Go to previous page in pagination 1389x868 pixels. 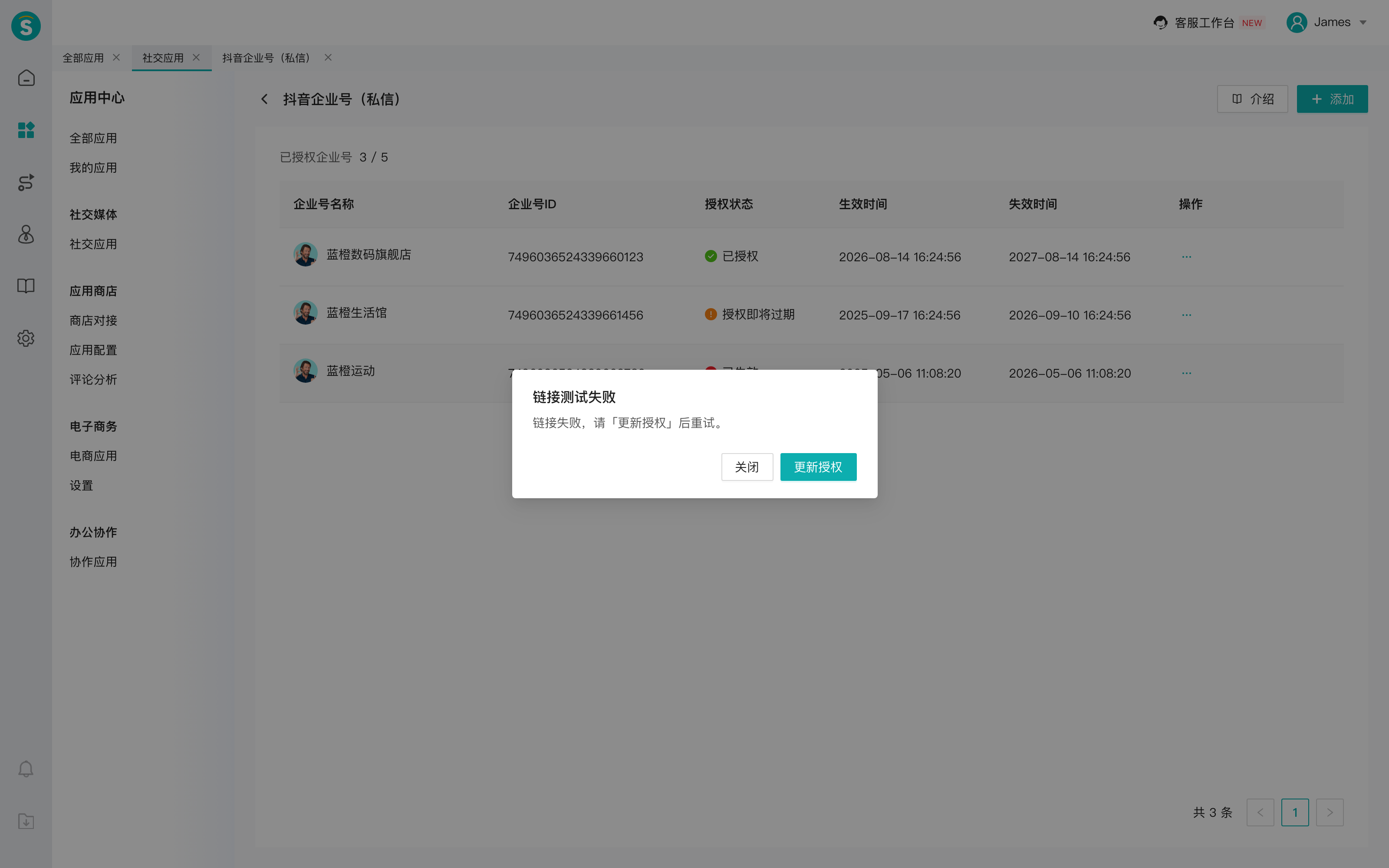pos(1260,812)
